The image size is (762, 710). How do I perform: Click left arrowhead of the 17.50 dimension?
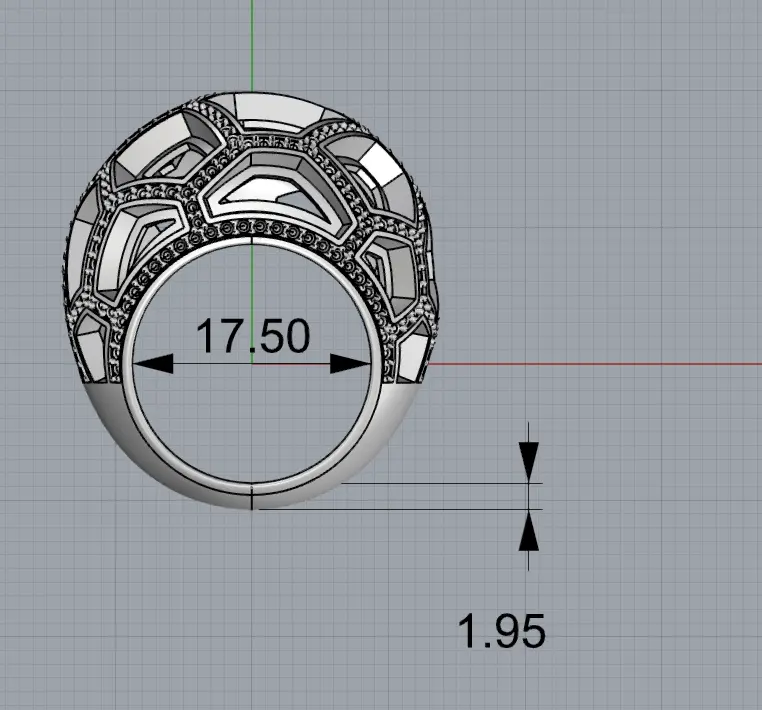150,363
